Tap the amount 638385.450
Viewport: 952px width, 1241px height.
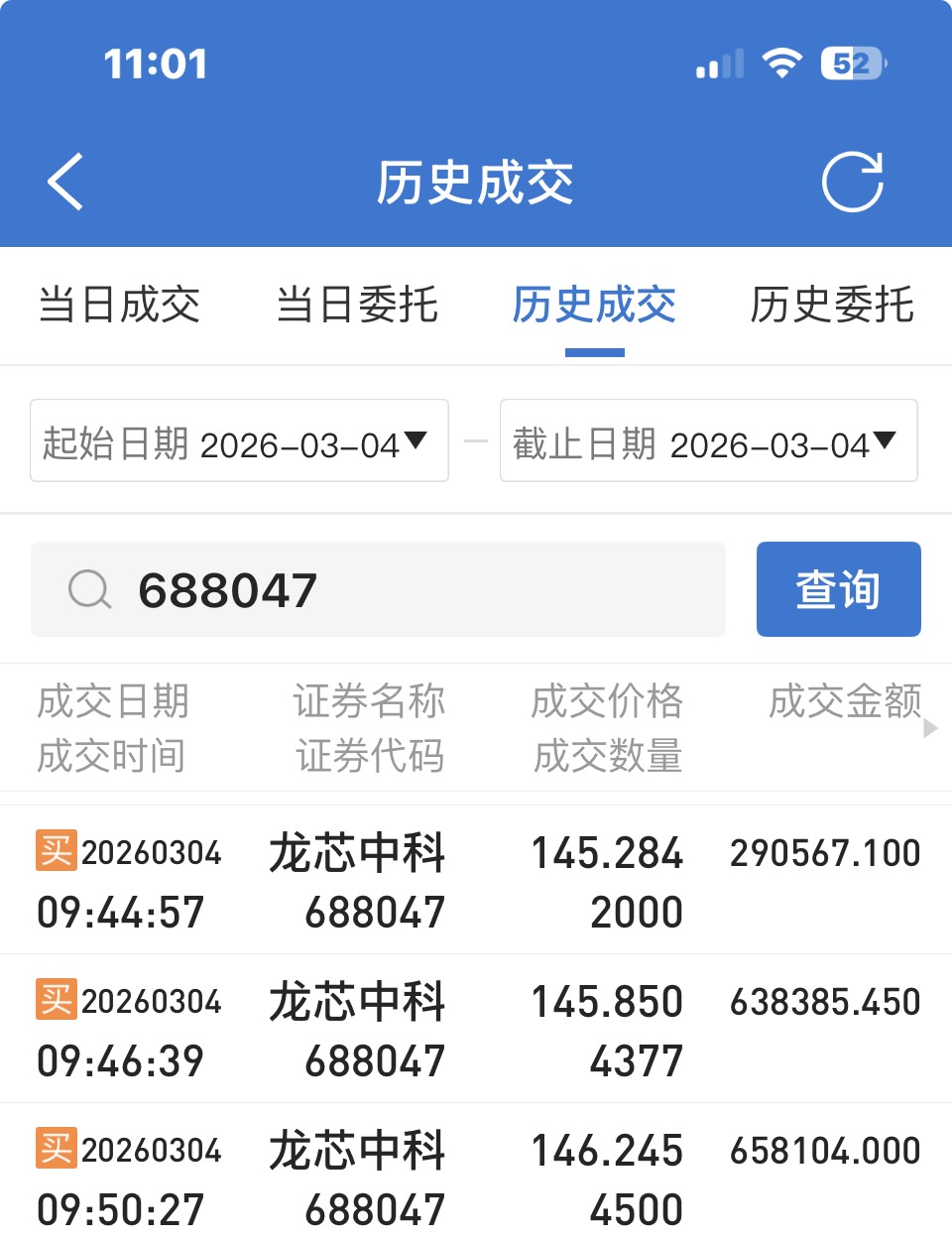click(826, 1002)
